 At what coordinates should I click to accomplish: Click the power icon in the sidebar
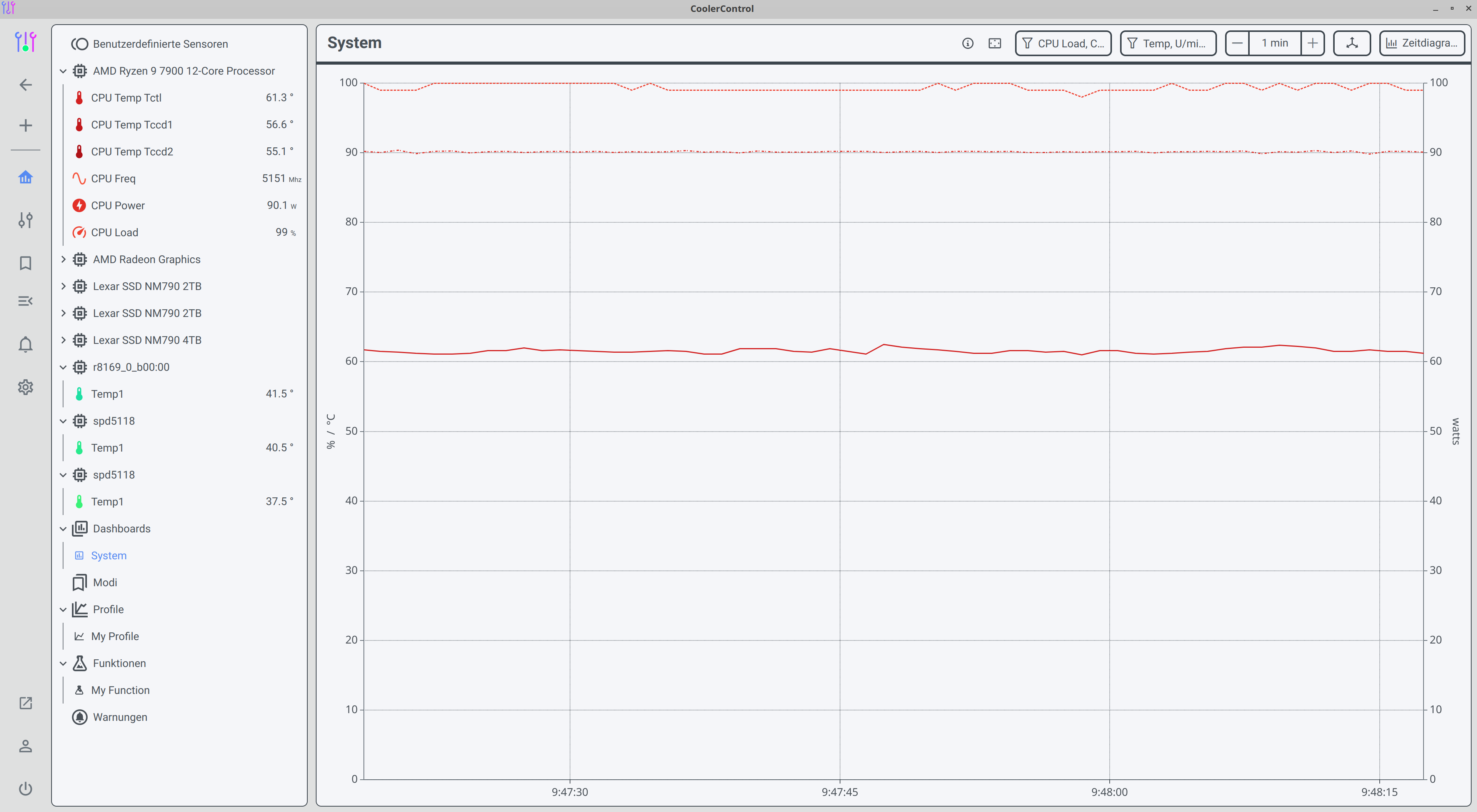click(x=25, y=789)
